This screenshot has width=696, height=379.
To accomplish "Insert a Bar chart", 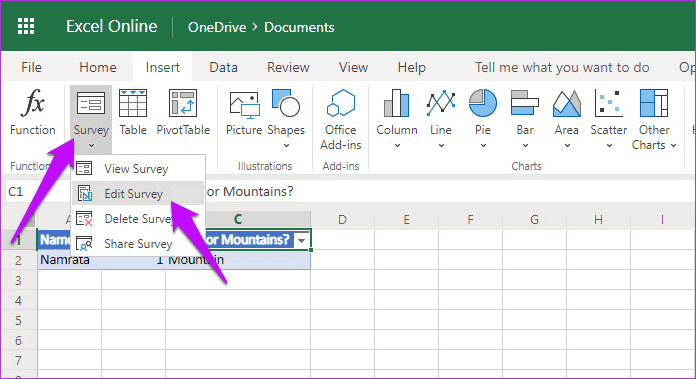I will (524, 103).
